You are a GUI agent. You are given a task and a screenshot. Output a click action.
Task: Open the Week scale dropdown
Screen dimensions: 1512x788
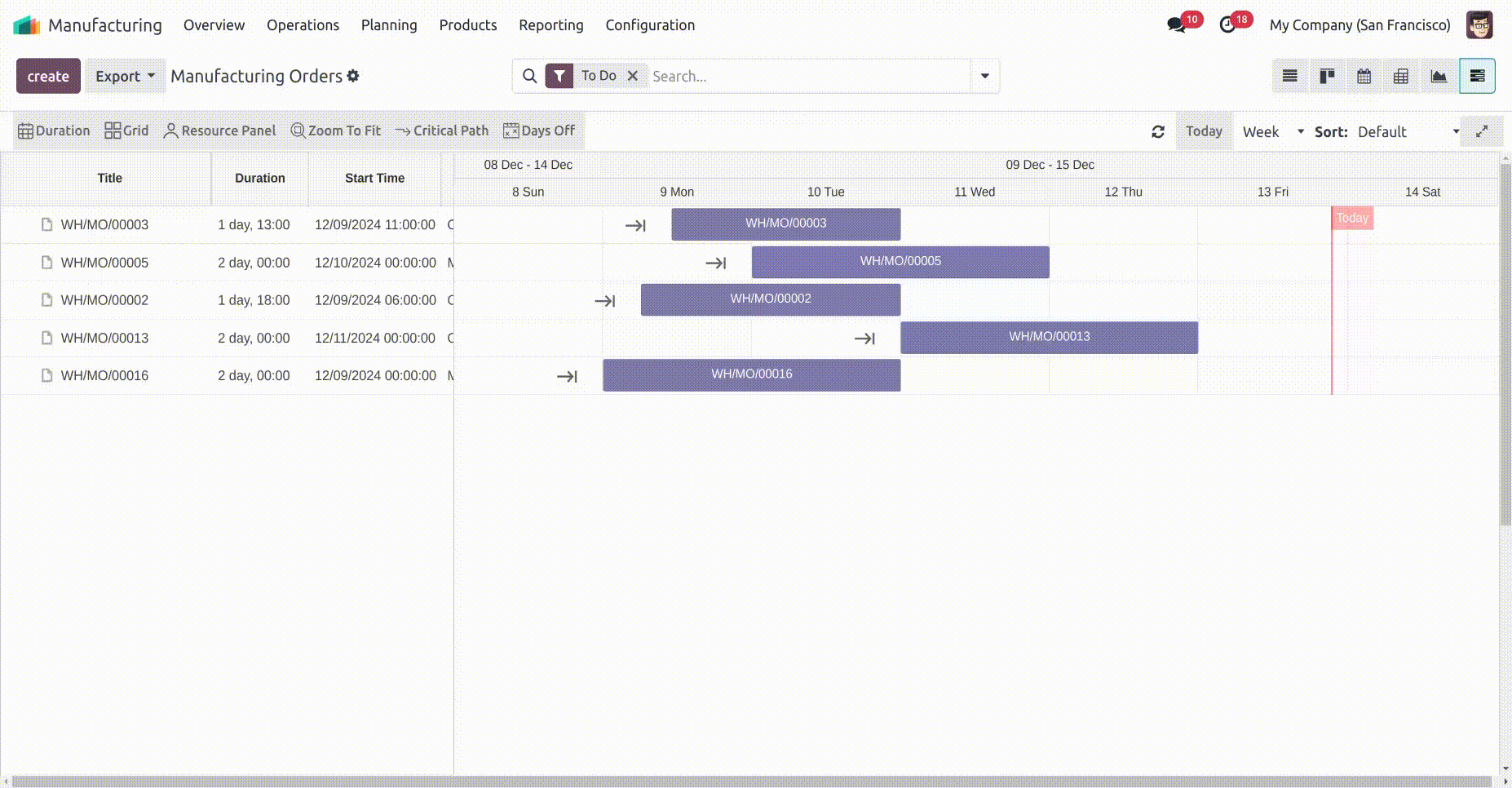(x=1272, y=131)
